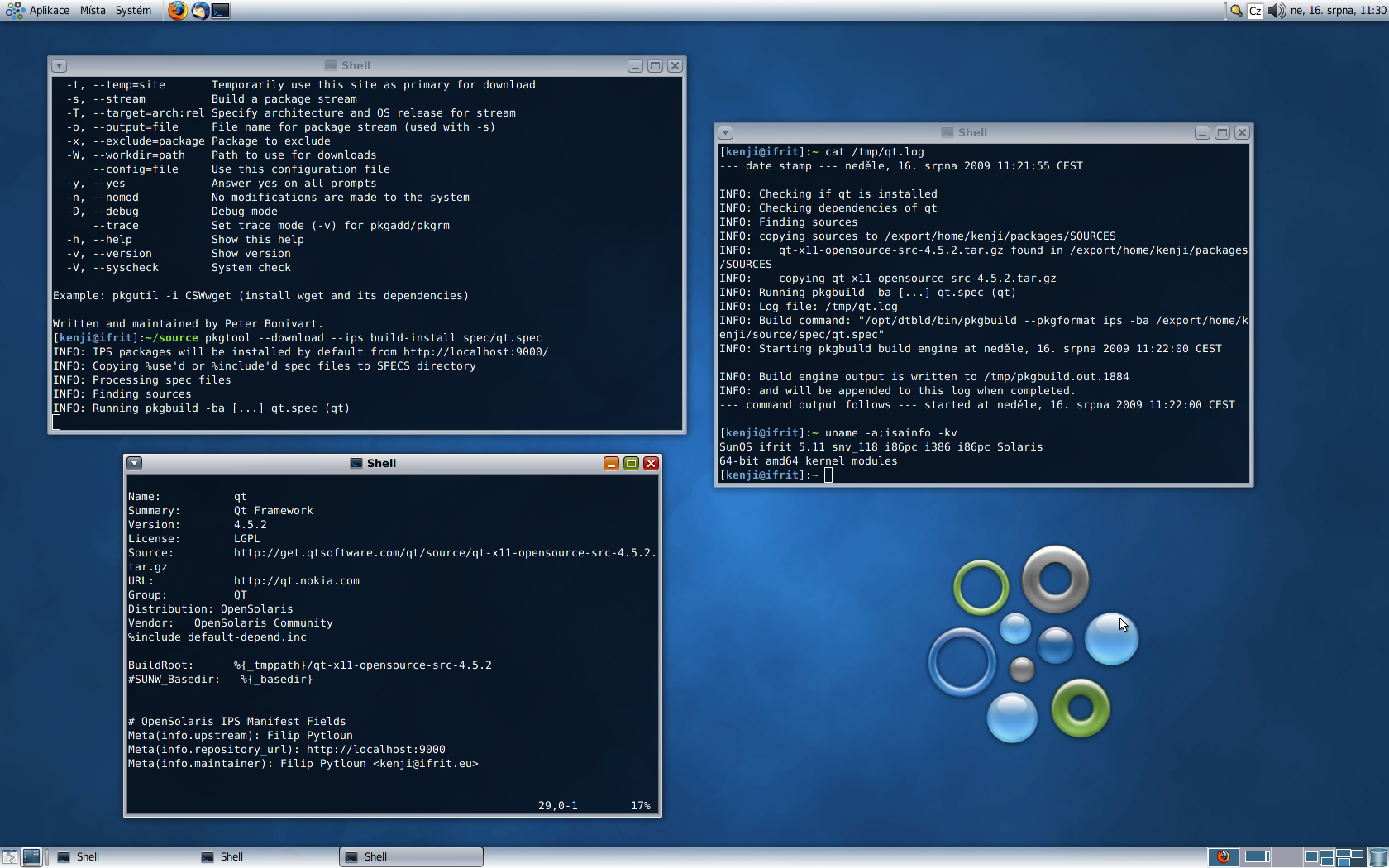Click 'INFO: Running pkgbuild -ba [...] qt.spec (qt)' in pkgtool window
Screen dimensions: 1389x868
tap(201, 408)
